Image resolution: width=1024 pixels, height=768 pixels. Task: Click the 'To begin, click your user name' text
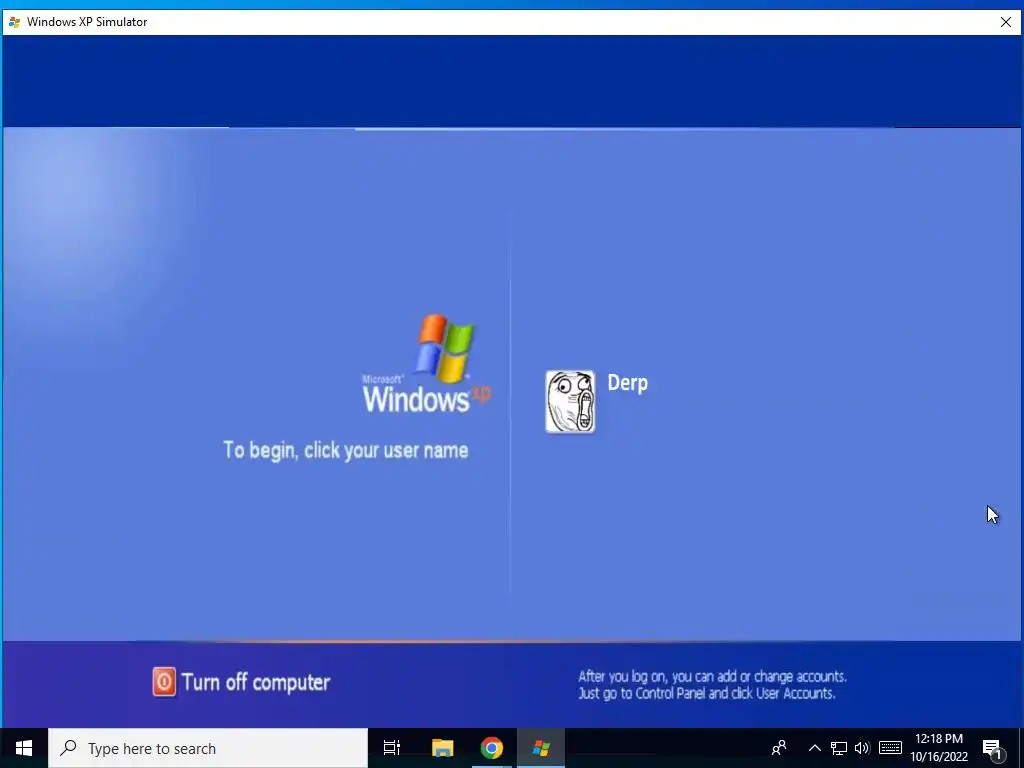[345, 451]
